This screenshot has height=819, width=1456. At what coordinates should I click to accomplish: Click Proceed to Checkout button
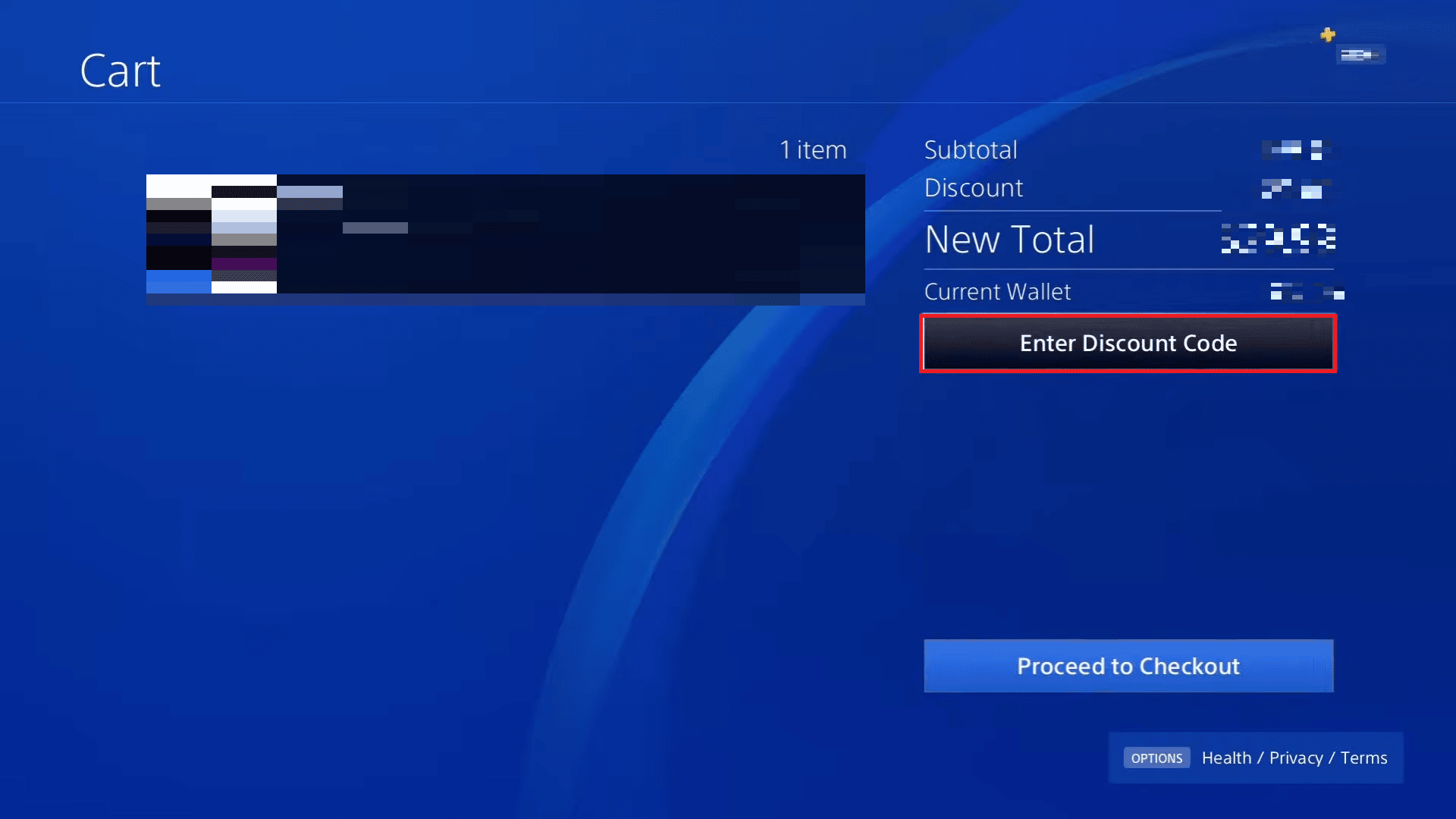point(1128,665)
